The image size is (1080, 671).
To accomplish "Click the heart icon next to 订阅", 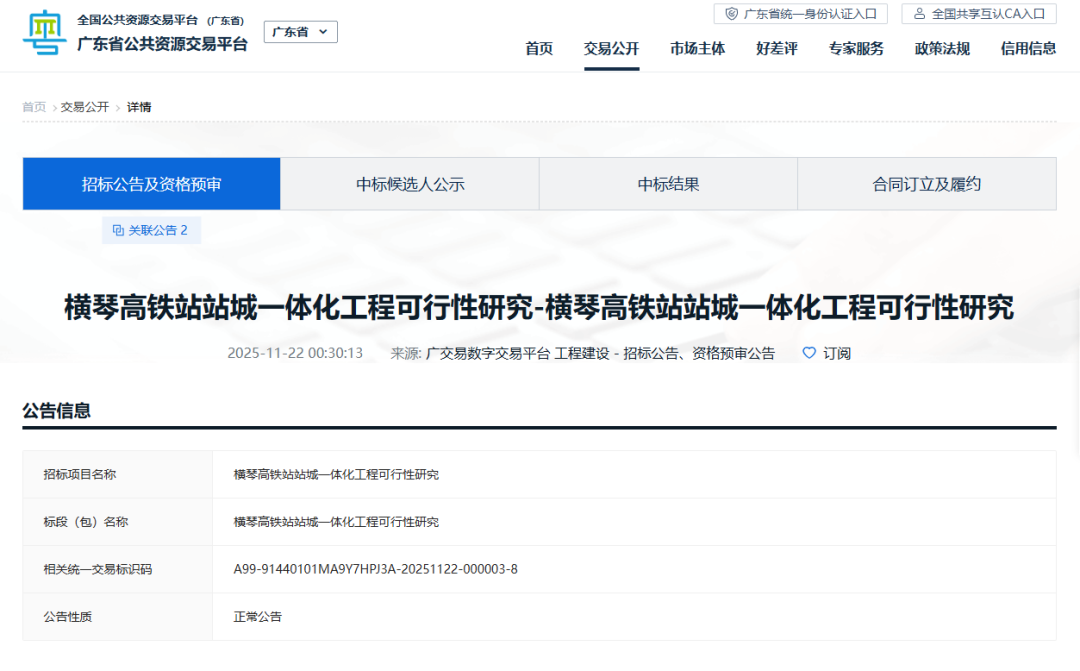I will (809, 353).
